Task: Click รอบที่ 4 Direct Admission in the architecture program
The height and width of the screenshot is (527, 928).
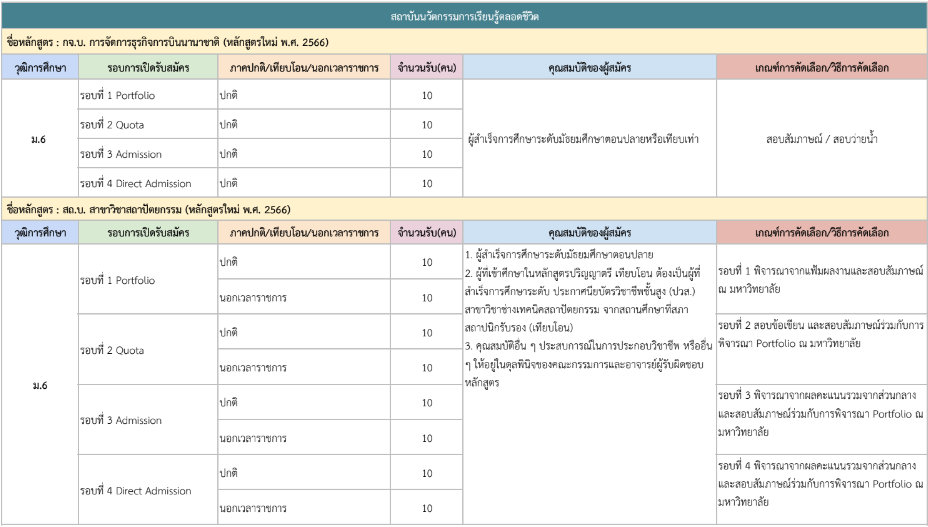Action: coord(135,491)
